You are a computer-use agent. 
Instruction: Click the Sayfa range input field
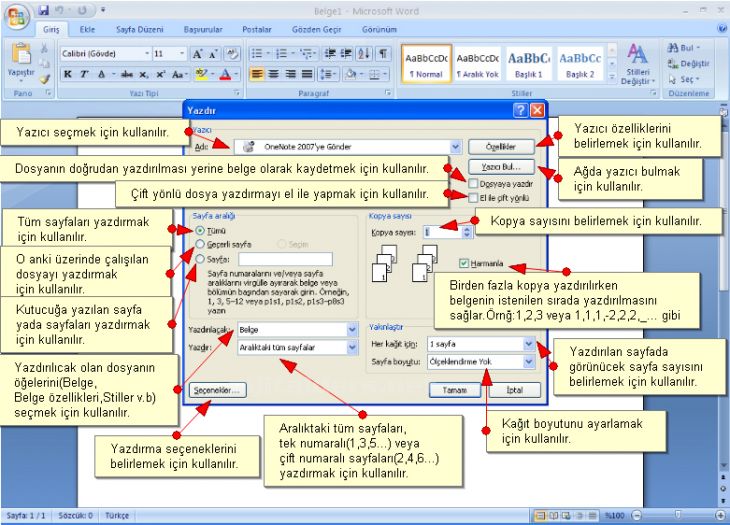(x=285, y=259)
